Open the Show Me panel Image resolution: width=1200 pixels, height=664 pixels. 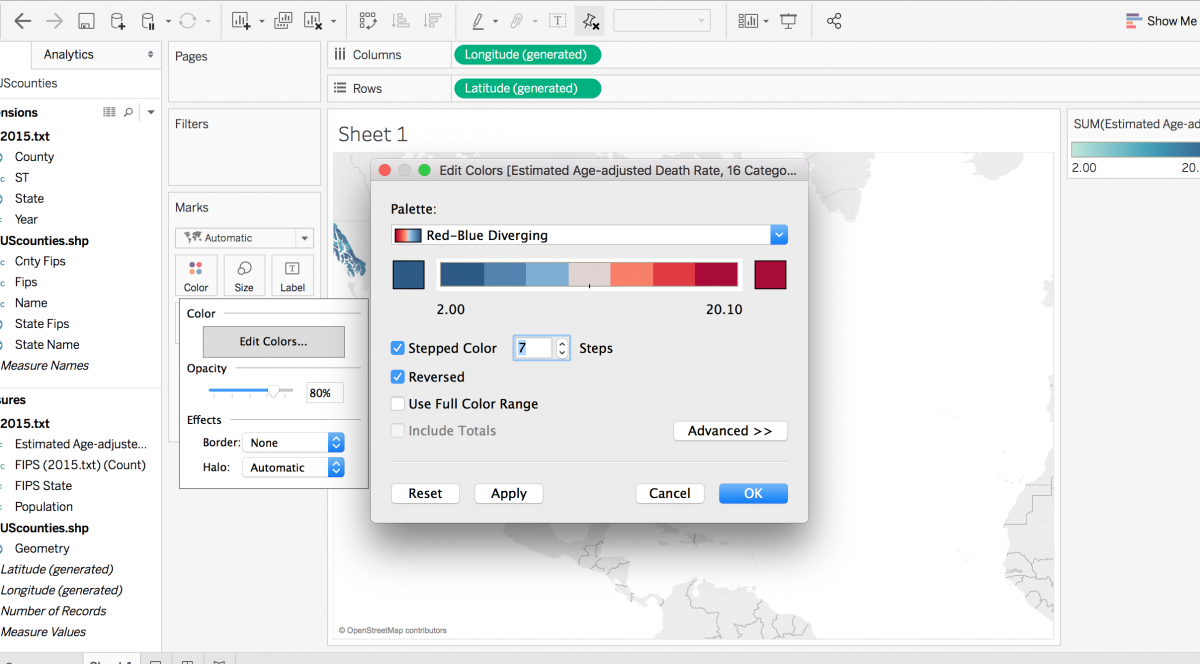[x=1160, y=20]
